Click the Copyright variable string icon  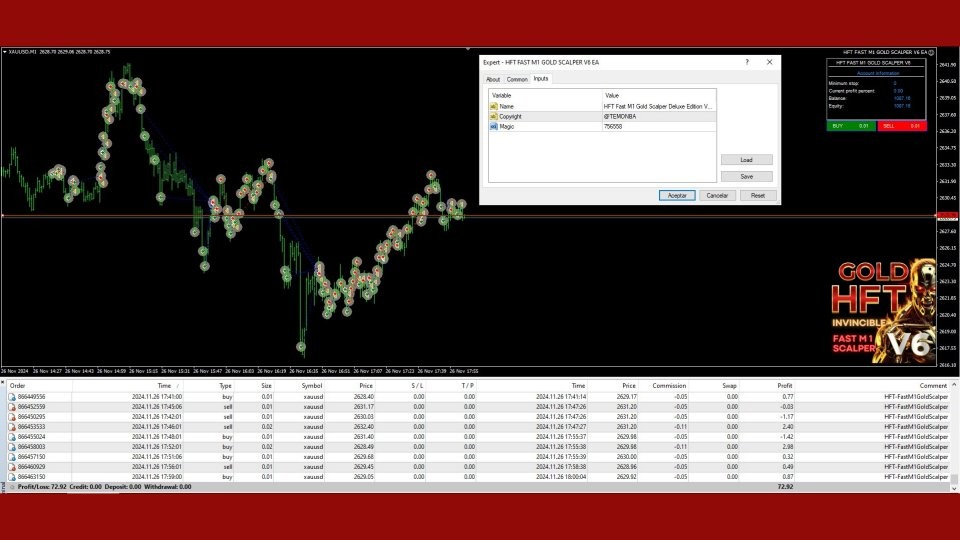tap(493, 116)
